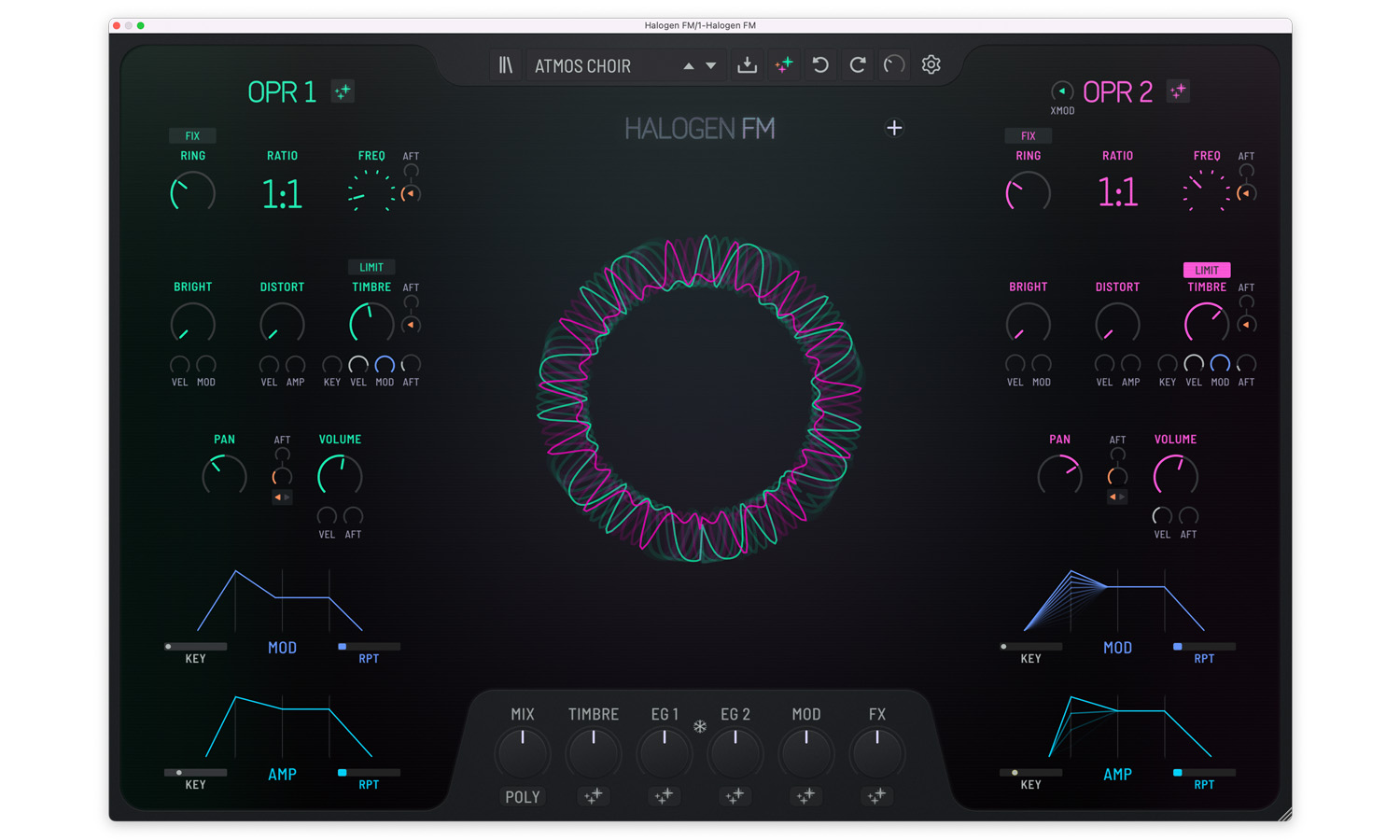1400x840 pixels.
Task: Click the OPR 1 PAN knob
Action: (224, 476)
